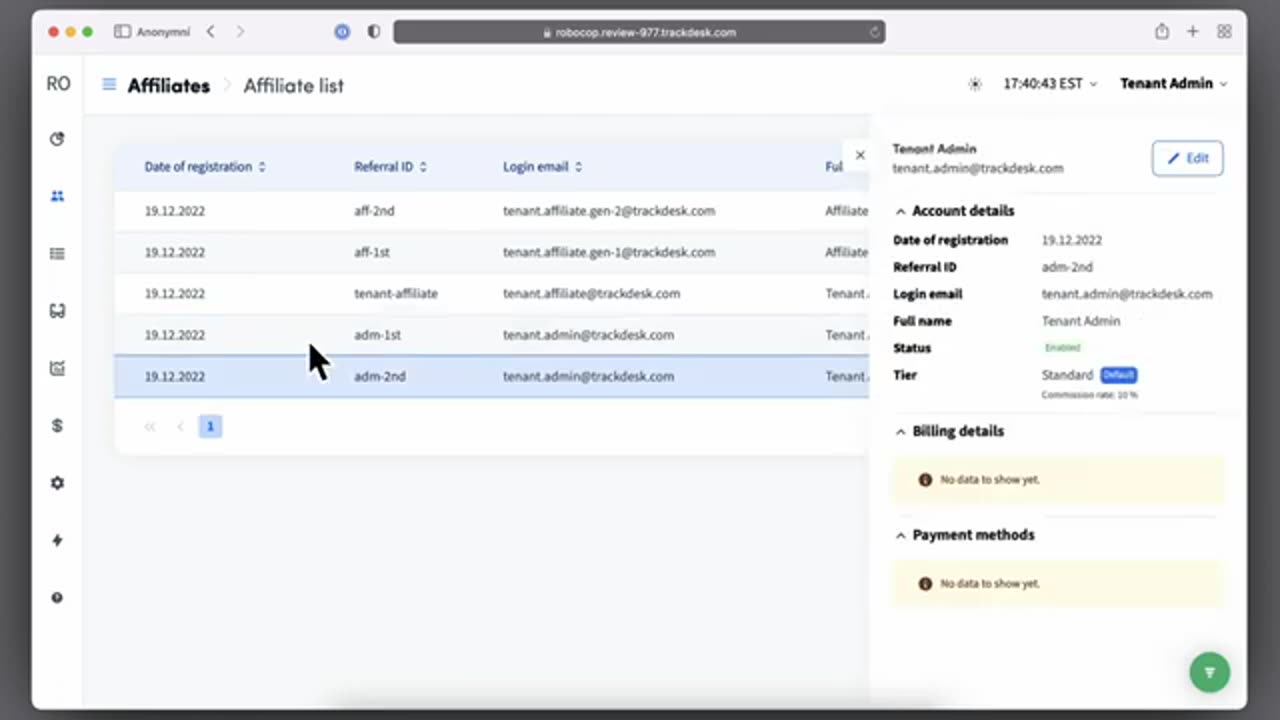Click email tenant.affiliate.gen-1@trackdesk.com
The image size is (1280, 720).
(x=608, y=252)
